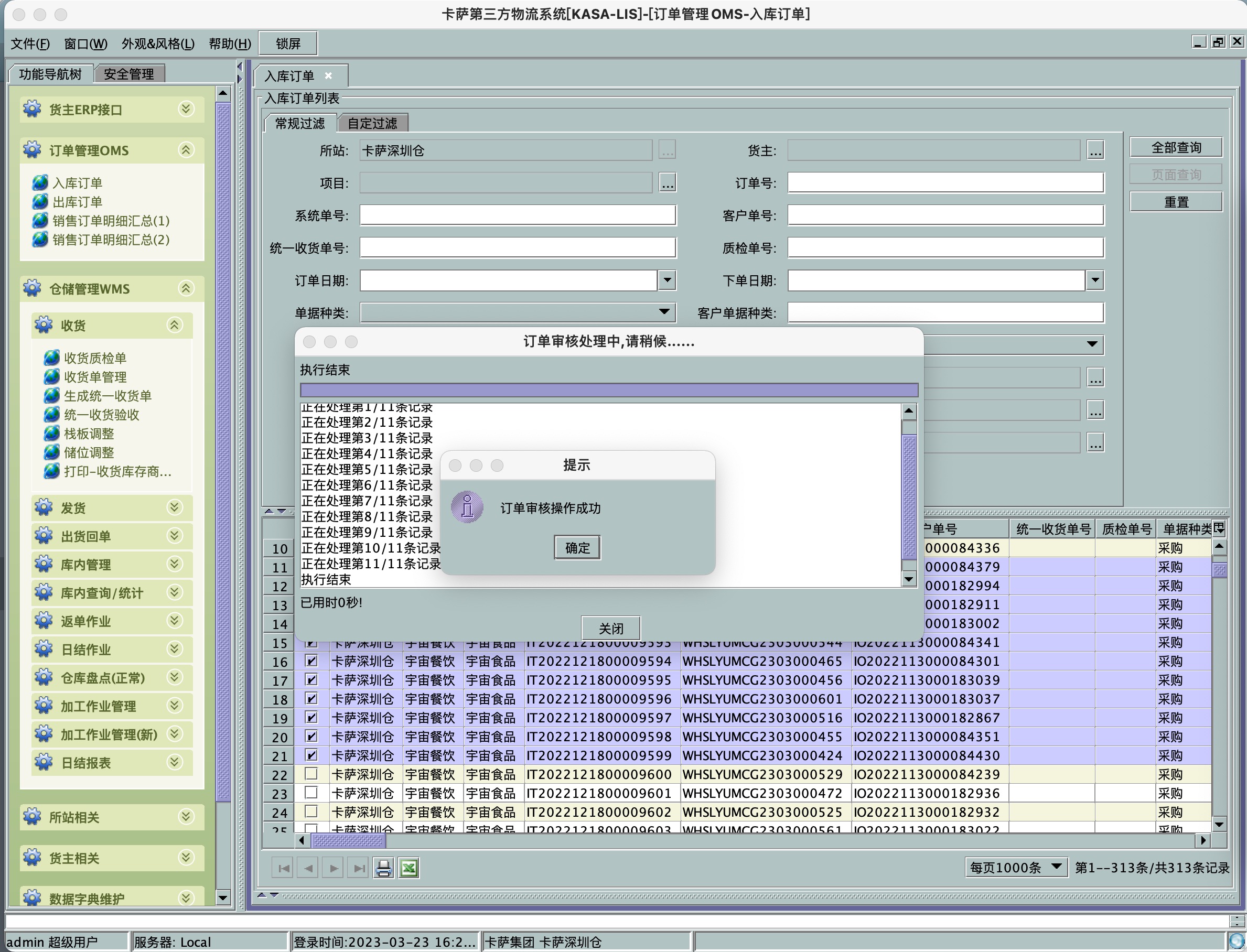
Task: Go to the next page with the arrow icon
Action: pyautogui.click(x=334, y=868)
